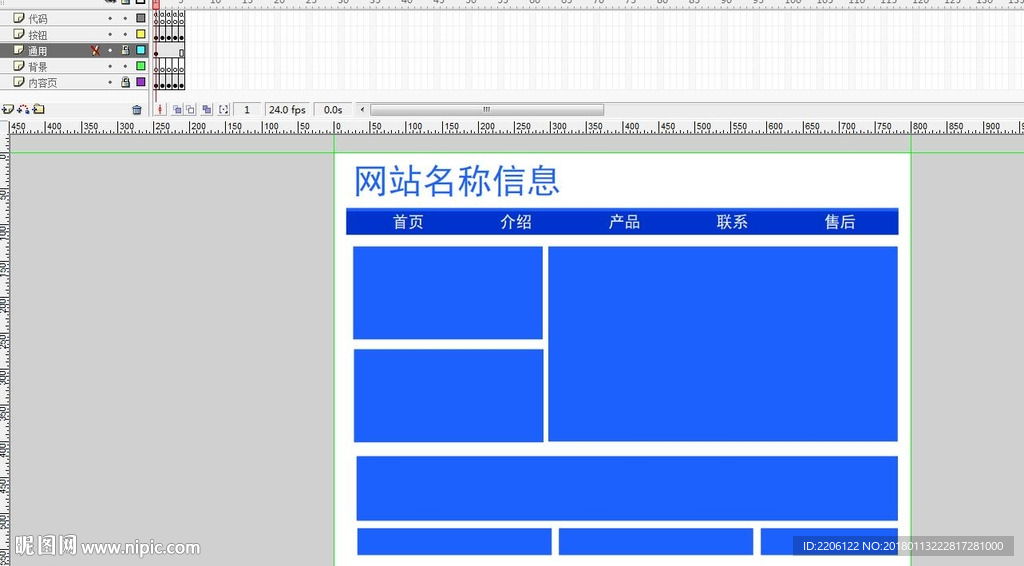Click the green outline color swatch of 背景 layer
1024x566 pixels.
140,66
